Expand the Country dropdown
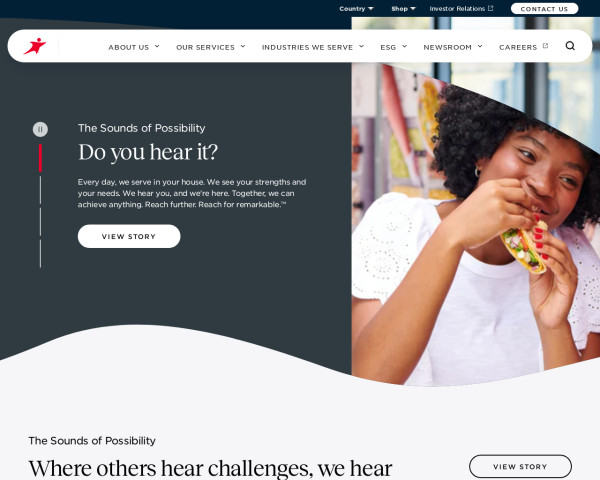Image resolution: width=600 pixels, height=480 pixels. [x=356, y=8]
